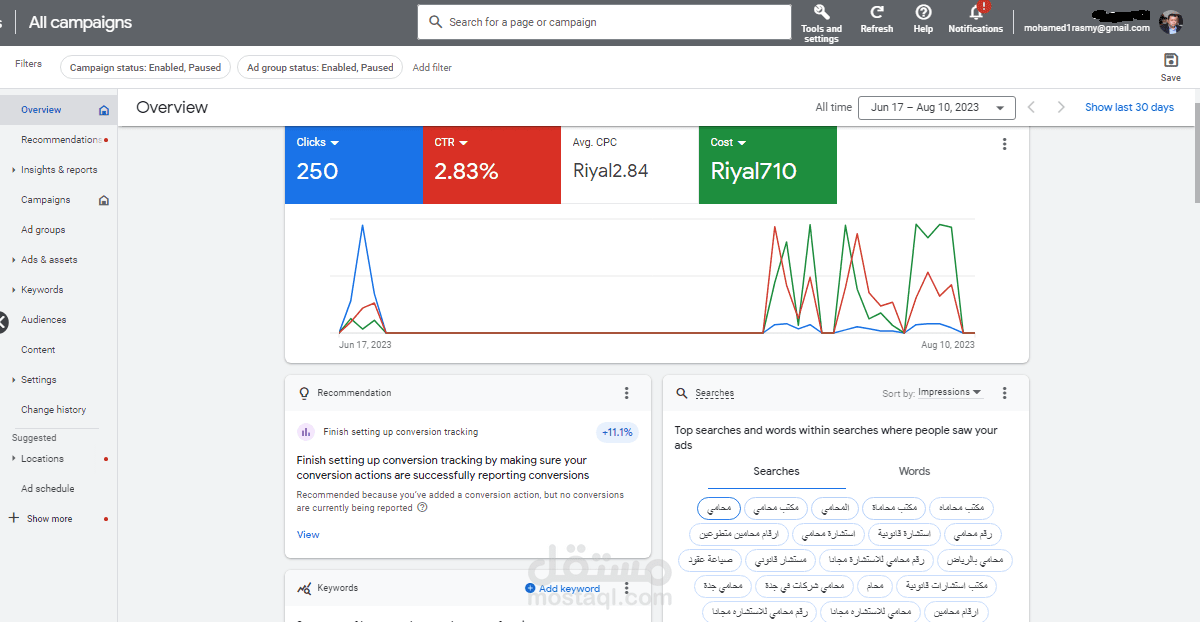Screen dimensions: 1200x622
Task: Select the 'صياغة عقود' search chip
Action: tap(708, 560)
